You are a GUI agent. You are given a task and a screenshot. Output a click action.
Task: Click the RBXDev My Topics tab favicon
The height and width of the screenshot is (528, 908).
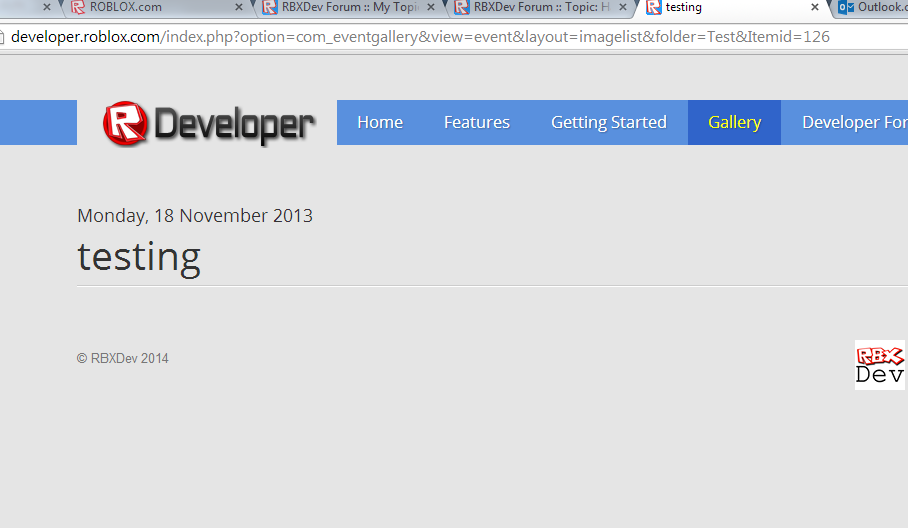click(270, 8)
